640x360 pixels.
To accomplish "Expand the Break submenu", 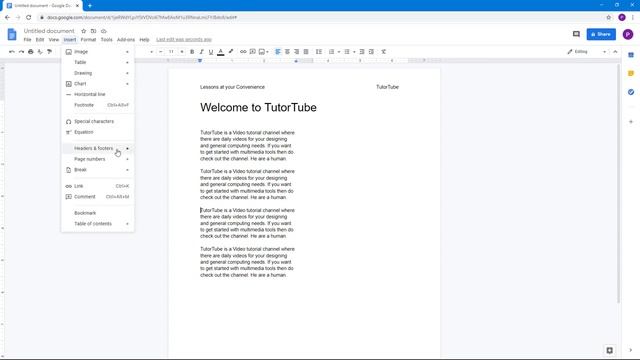I will coord(98,170).
